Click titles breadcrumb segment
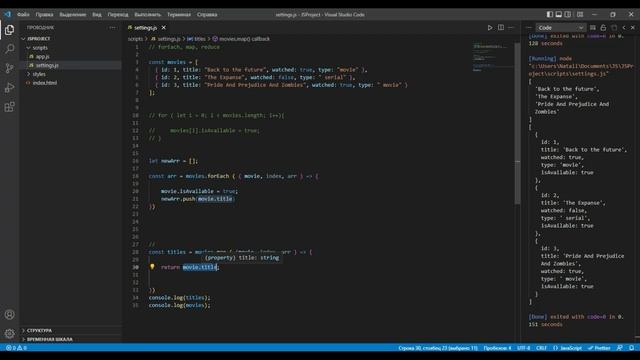 pos(196,39)
